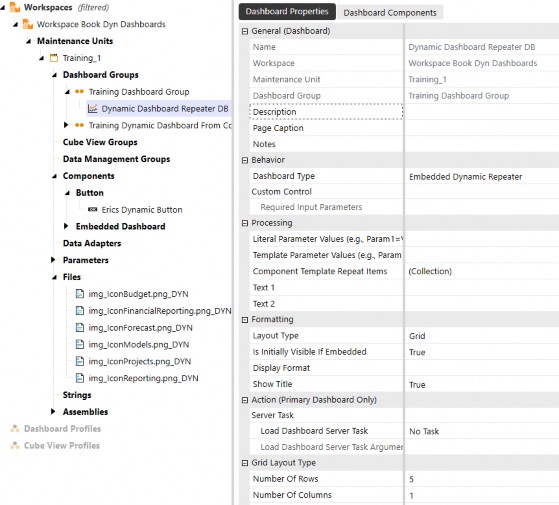Click the Cube View Profiles icon

tap(15, 445)
